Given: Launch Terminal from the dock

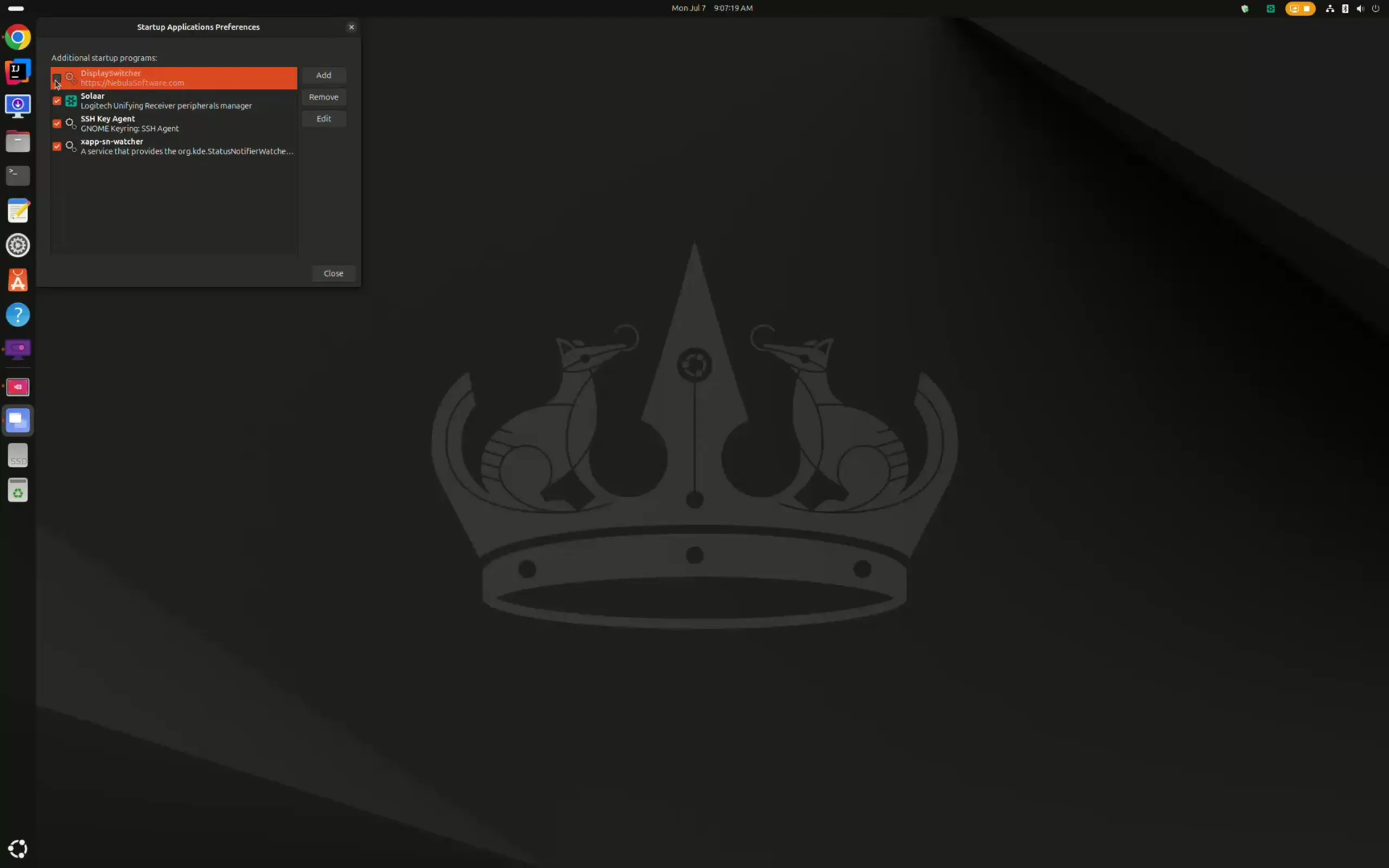Looking at the screenshot, I should click(18, 176).
